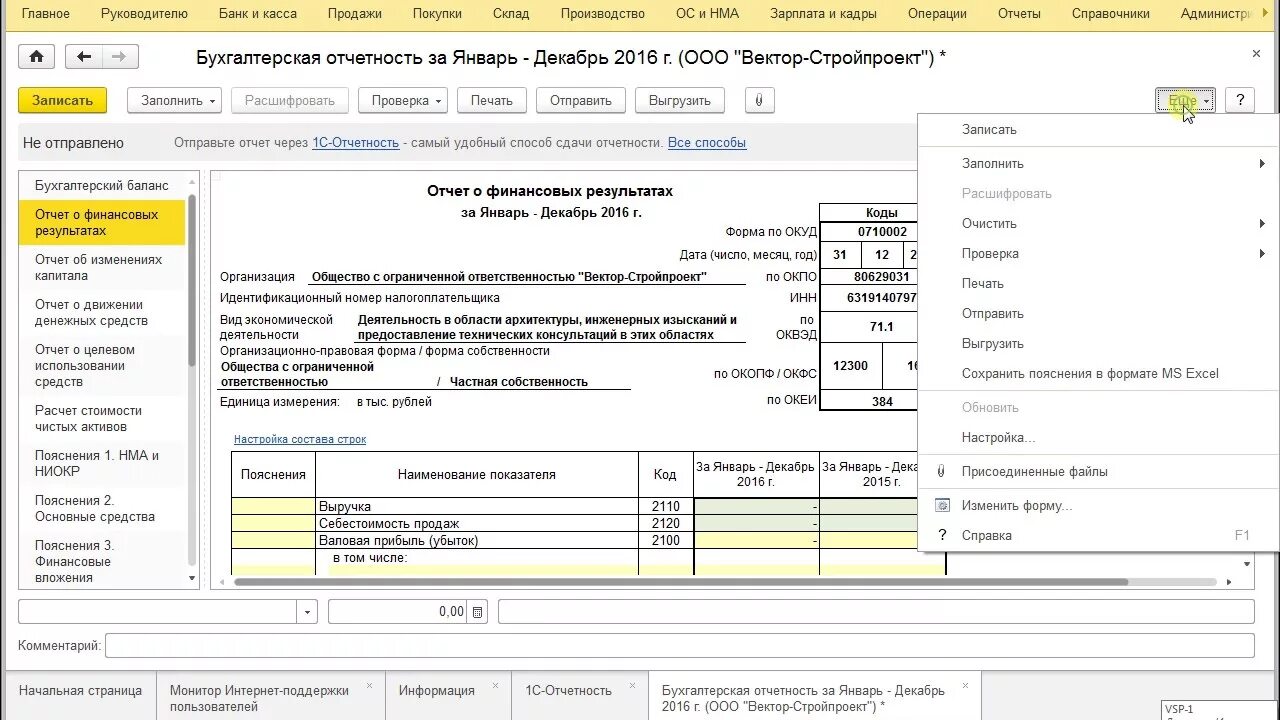Choose Отправить in the Еще menu
This screenshot has width=1280, height=720.
coord(1098,313)
